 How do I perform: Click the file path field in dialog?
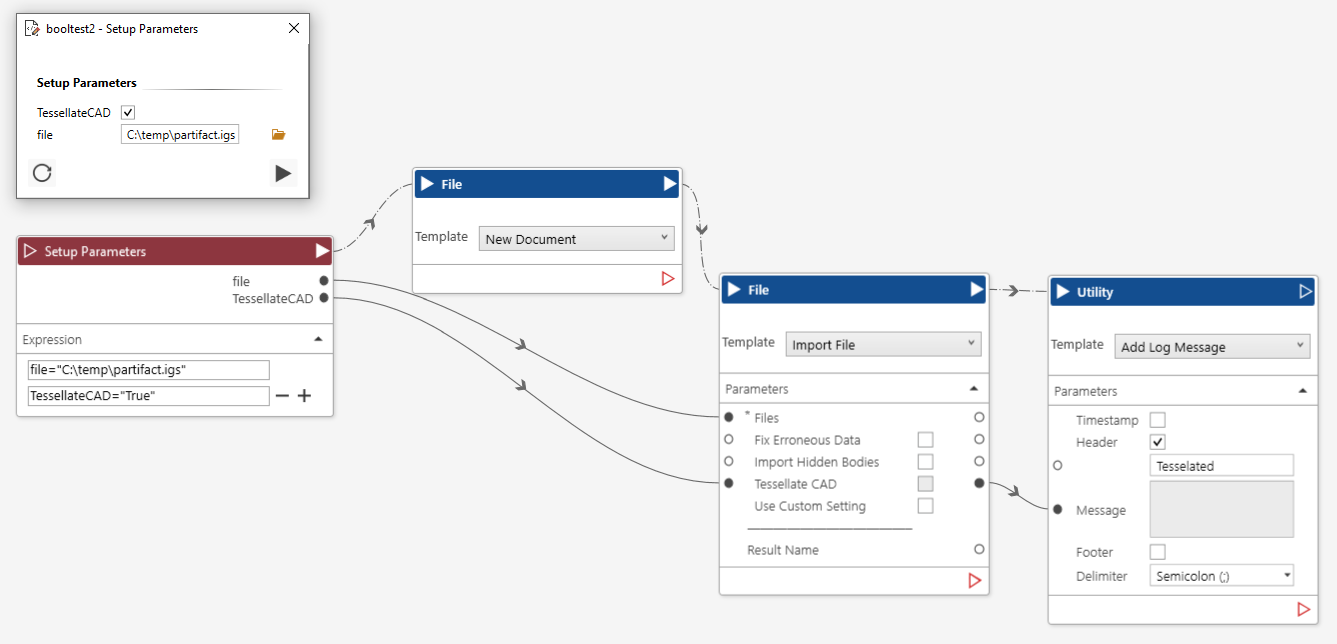(180, 134)
